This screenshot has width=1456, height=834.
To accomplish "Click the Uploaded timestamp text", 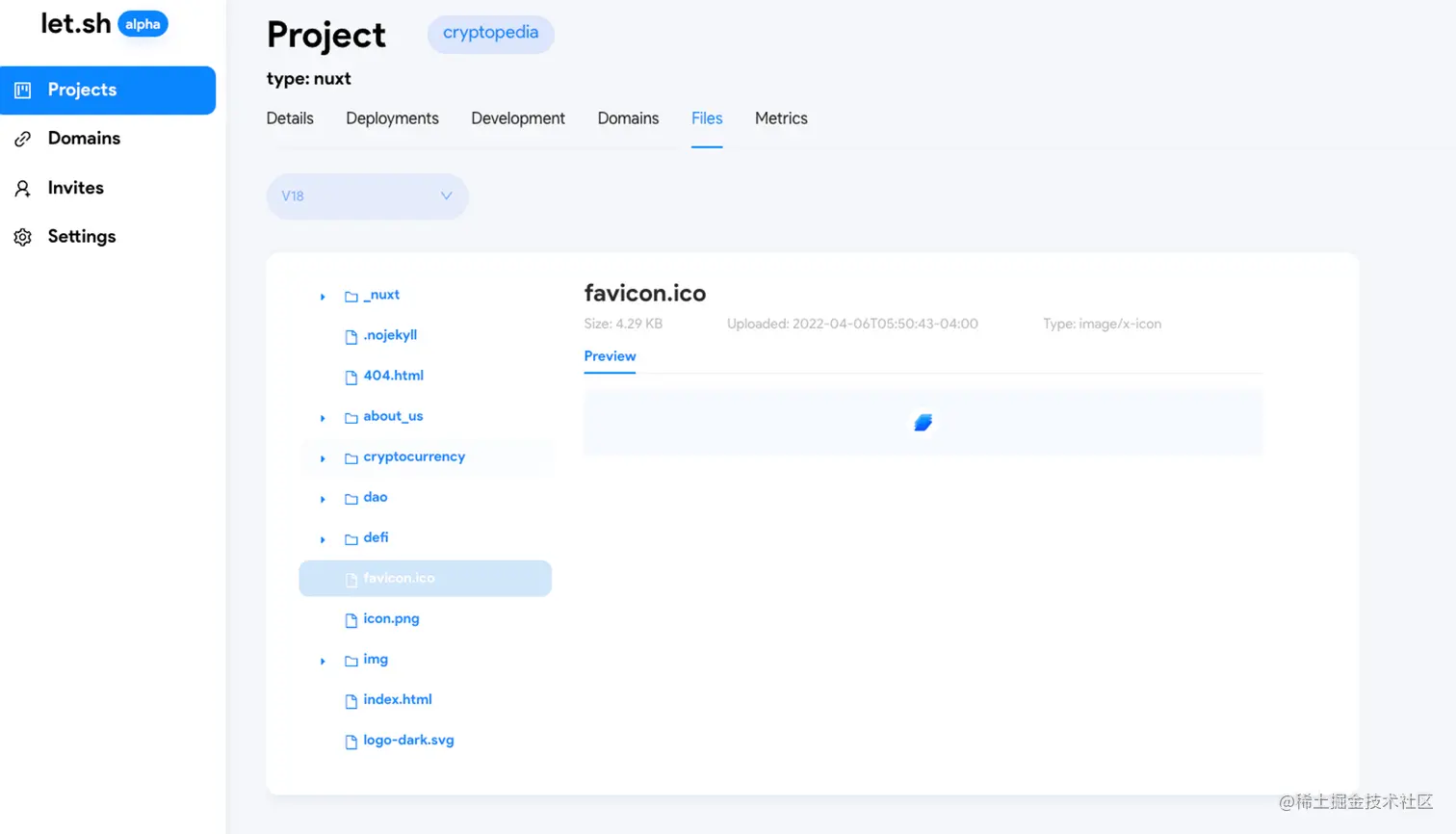I will (x=852, y=324).
